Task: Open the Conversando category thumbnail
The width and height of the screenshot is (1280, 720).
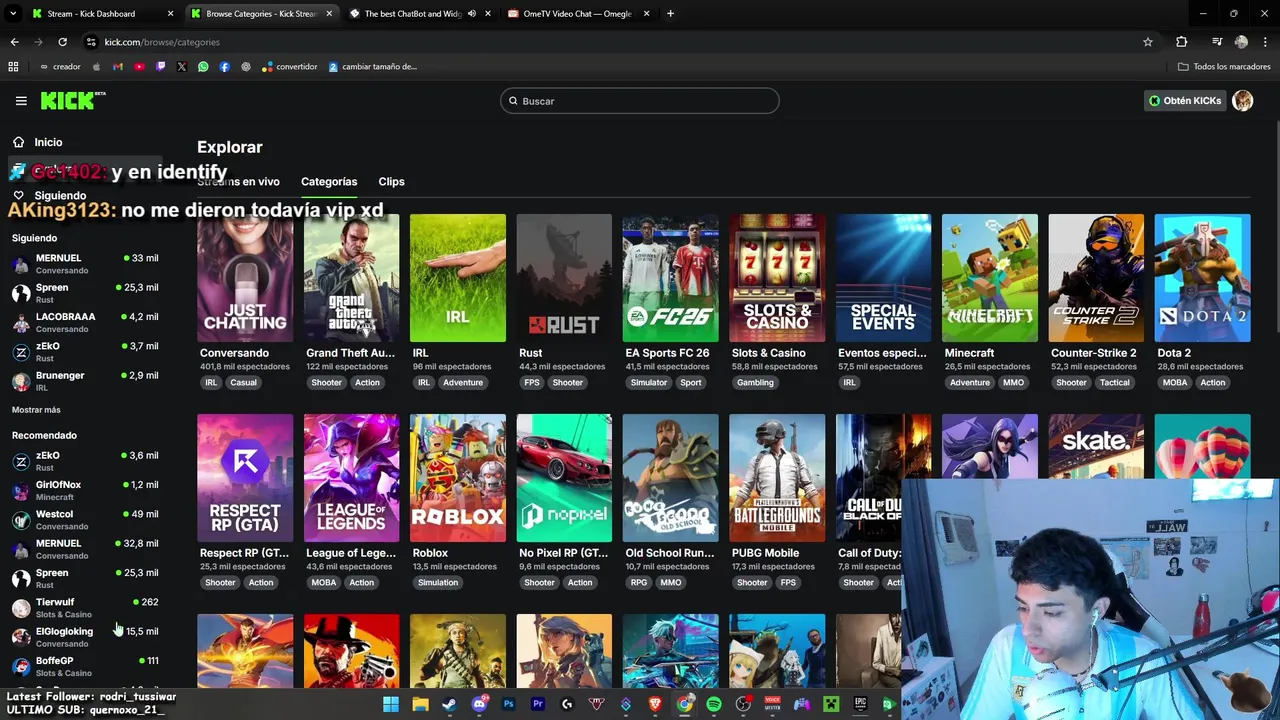Action: 245,278
